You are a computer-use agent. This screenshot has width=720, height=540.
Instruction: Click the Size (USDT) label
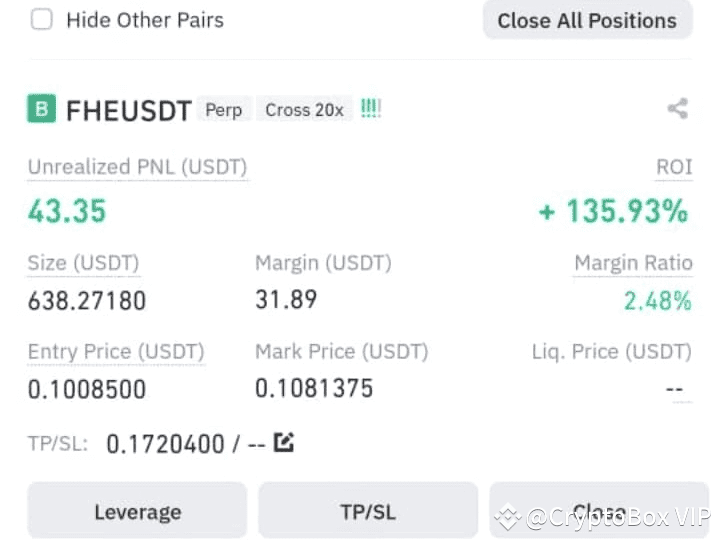pyautogui.click(x=83, y=263)
